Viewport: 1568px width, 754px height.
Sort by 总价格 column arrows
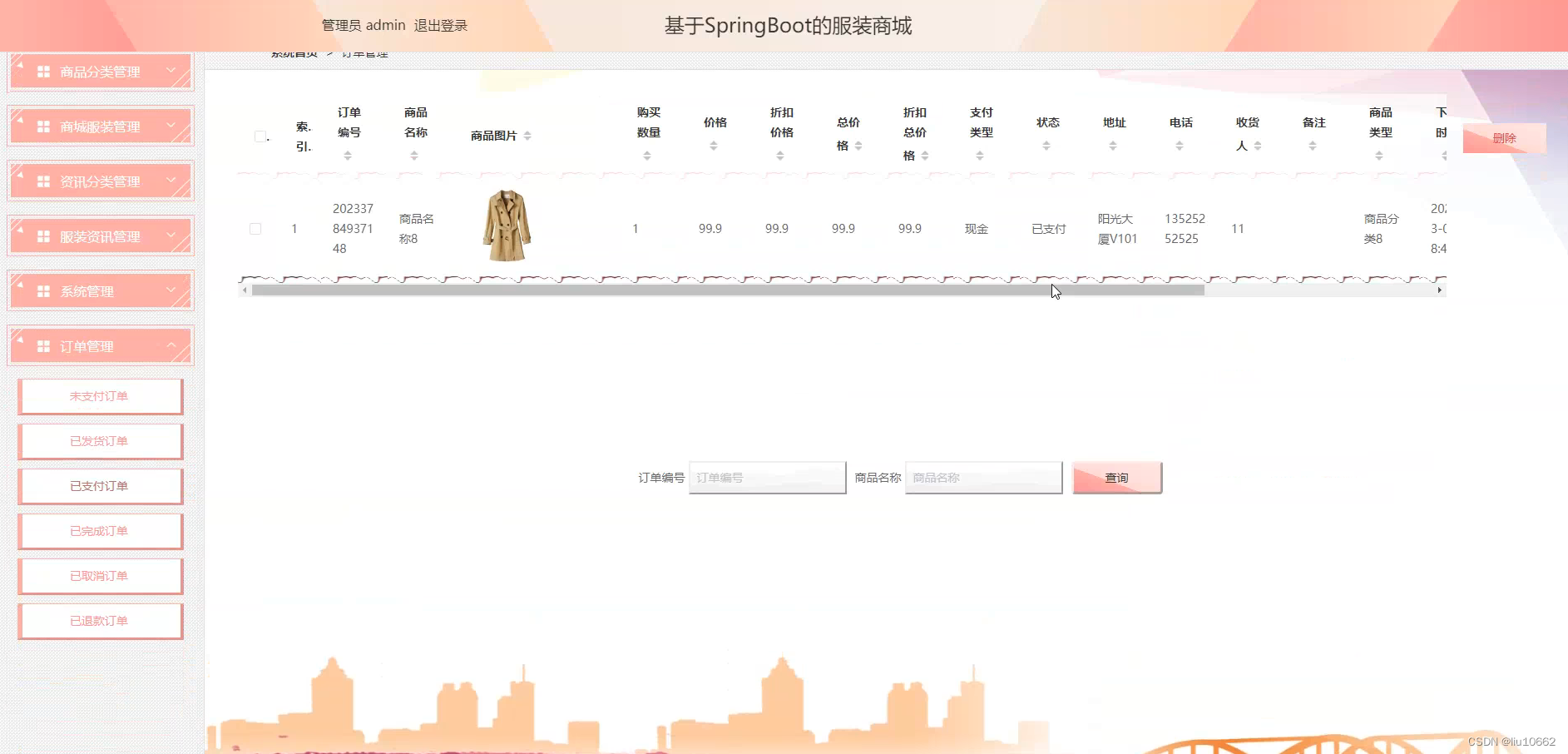(858, 146)
